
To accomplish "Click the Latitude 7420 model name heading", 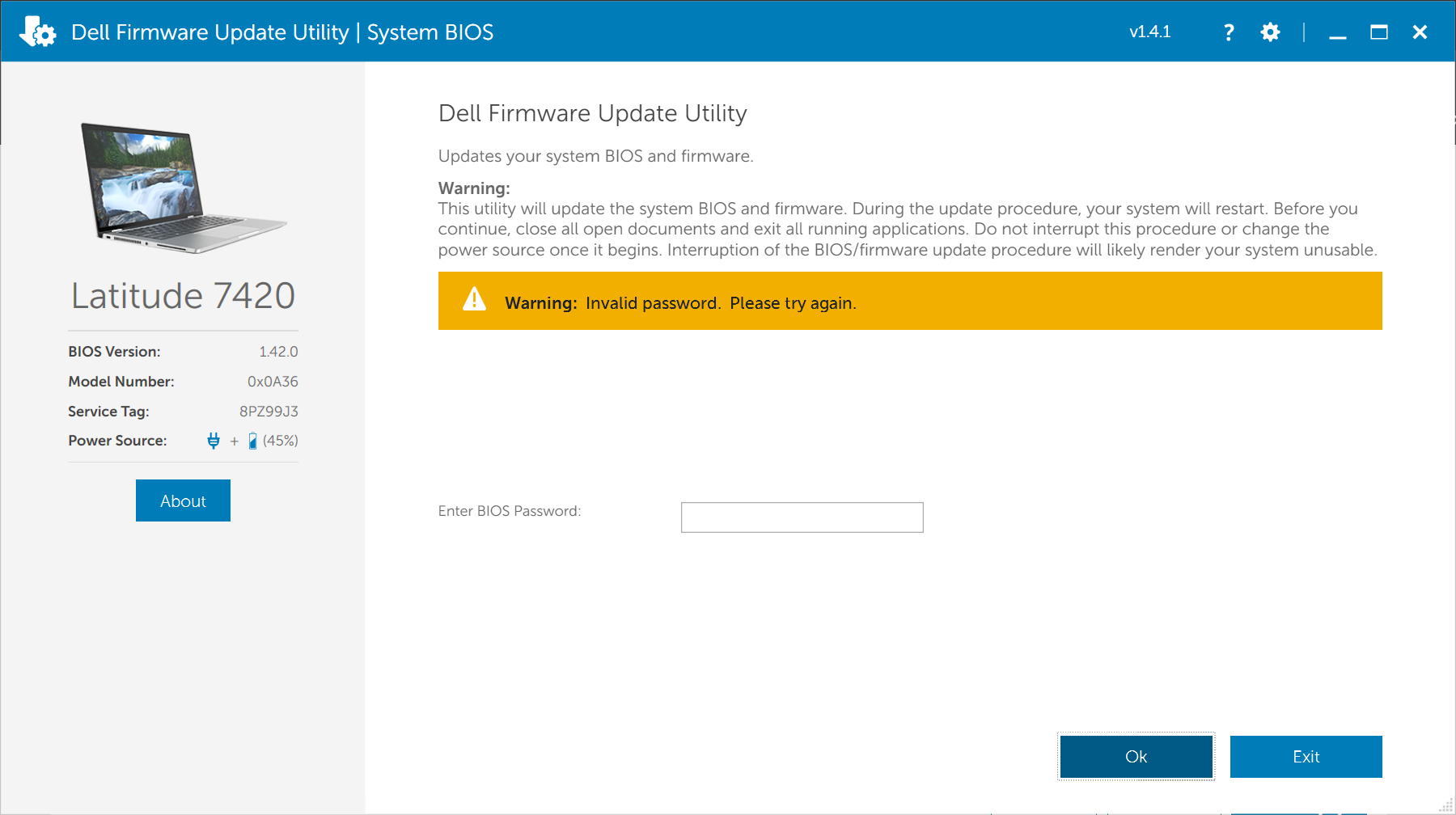I will tap(183, 296).
